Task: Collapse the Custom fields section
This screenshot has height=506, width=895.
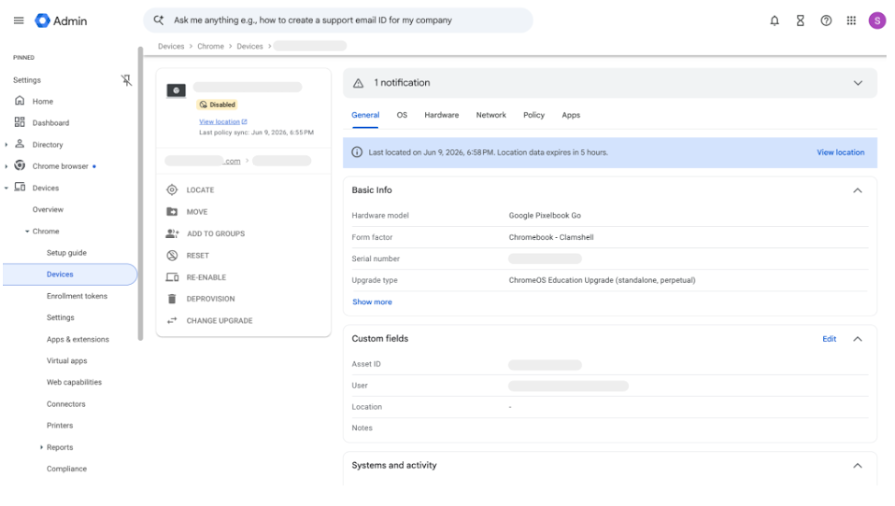Action: click(x=857, y=339)
